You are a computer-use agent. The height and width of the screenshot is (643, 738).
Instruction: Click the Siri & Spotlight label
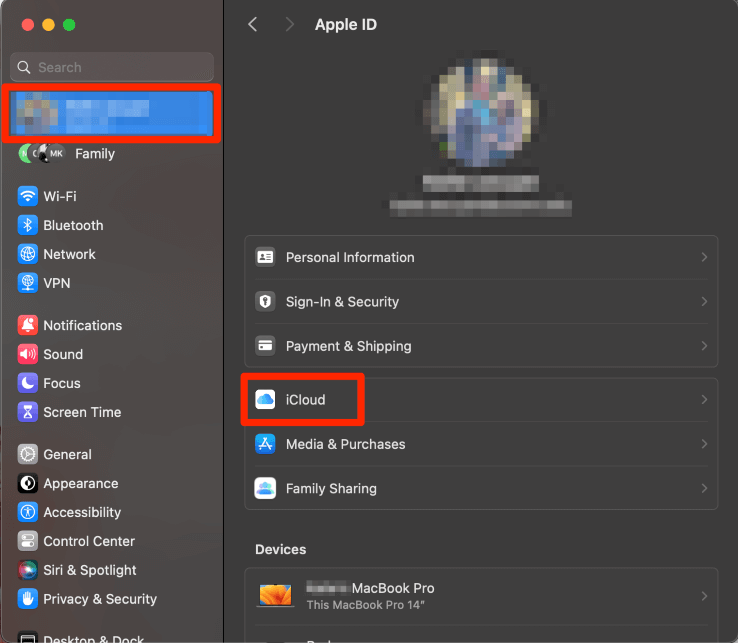tap(90, 570)
